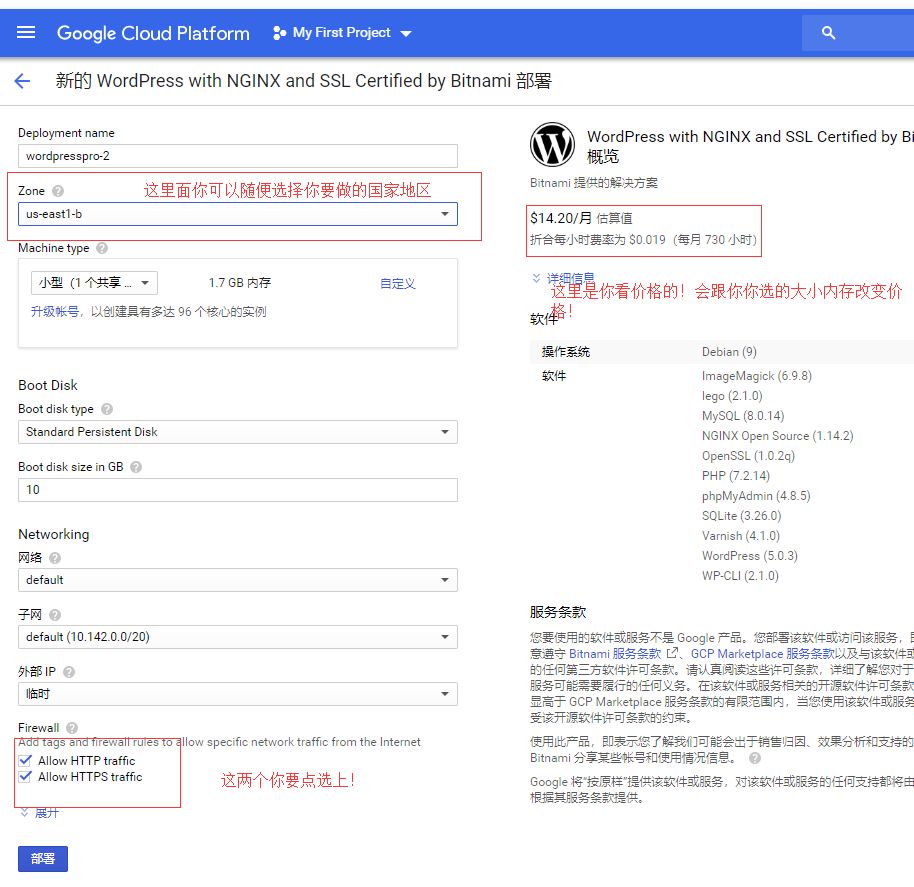Open the My First Project selector
The height and width of the screenshot is (887, 914).
[x=342, y=33]
